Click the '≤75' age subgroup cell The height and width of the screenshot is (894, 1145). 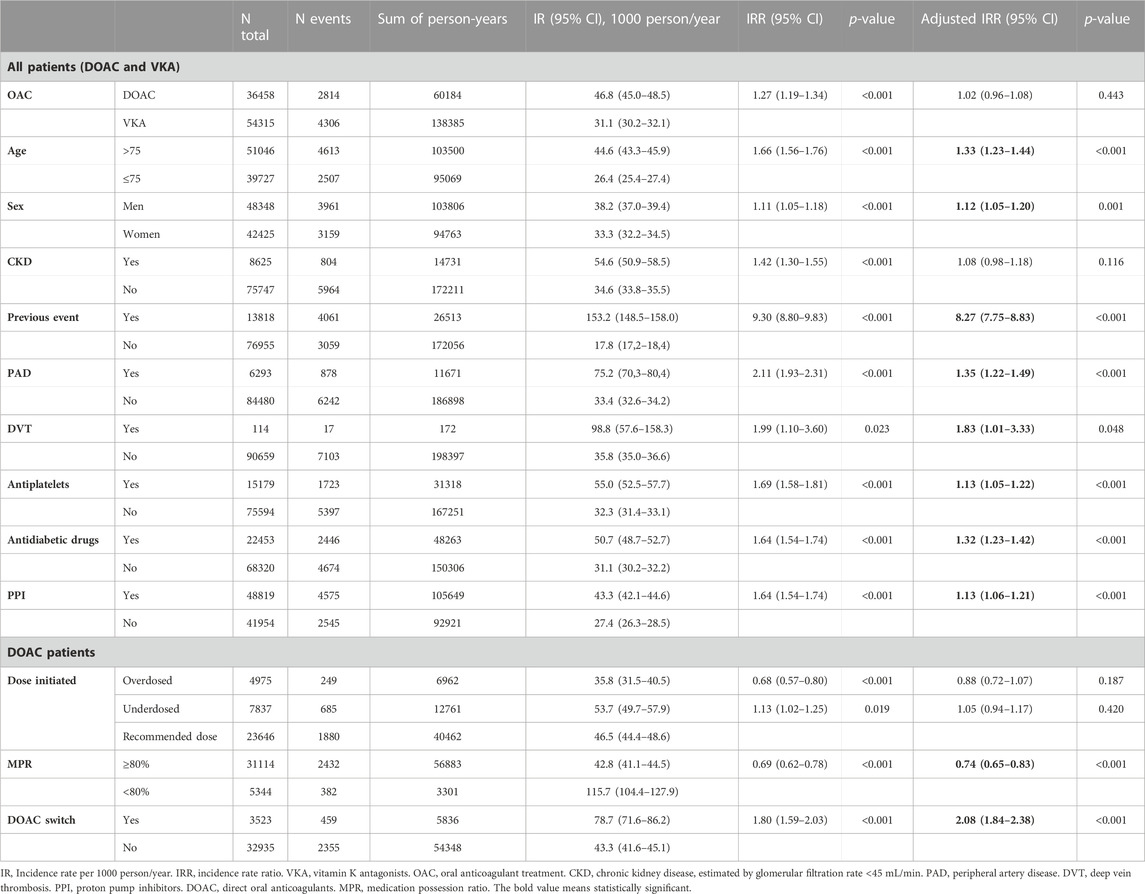click(x=130, y=178)
